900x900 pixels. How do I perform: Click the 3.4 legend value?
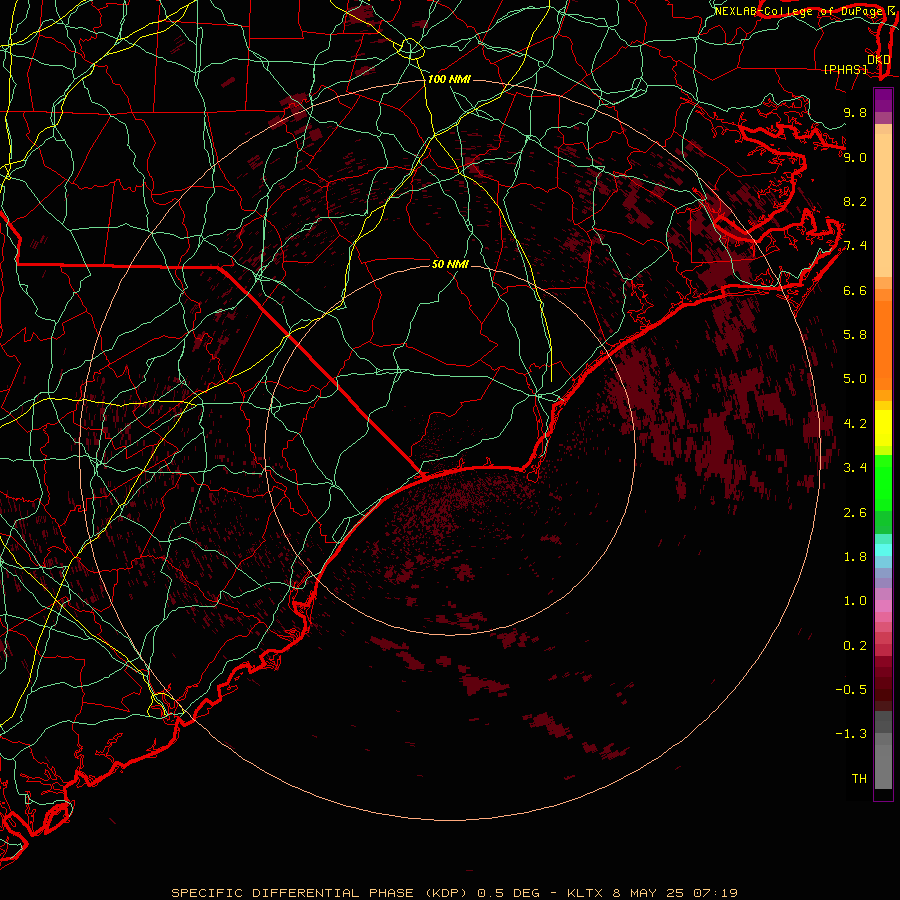coord(855,468)
